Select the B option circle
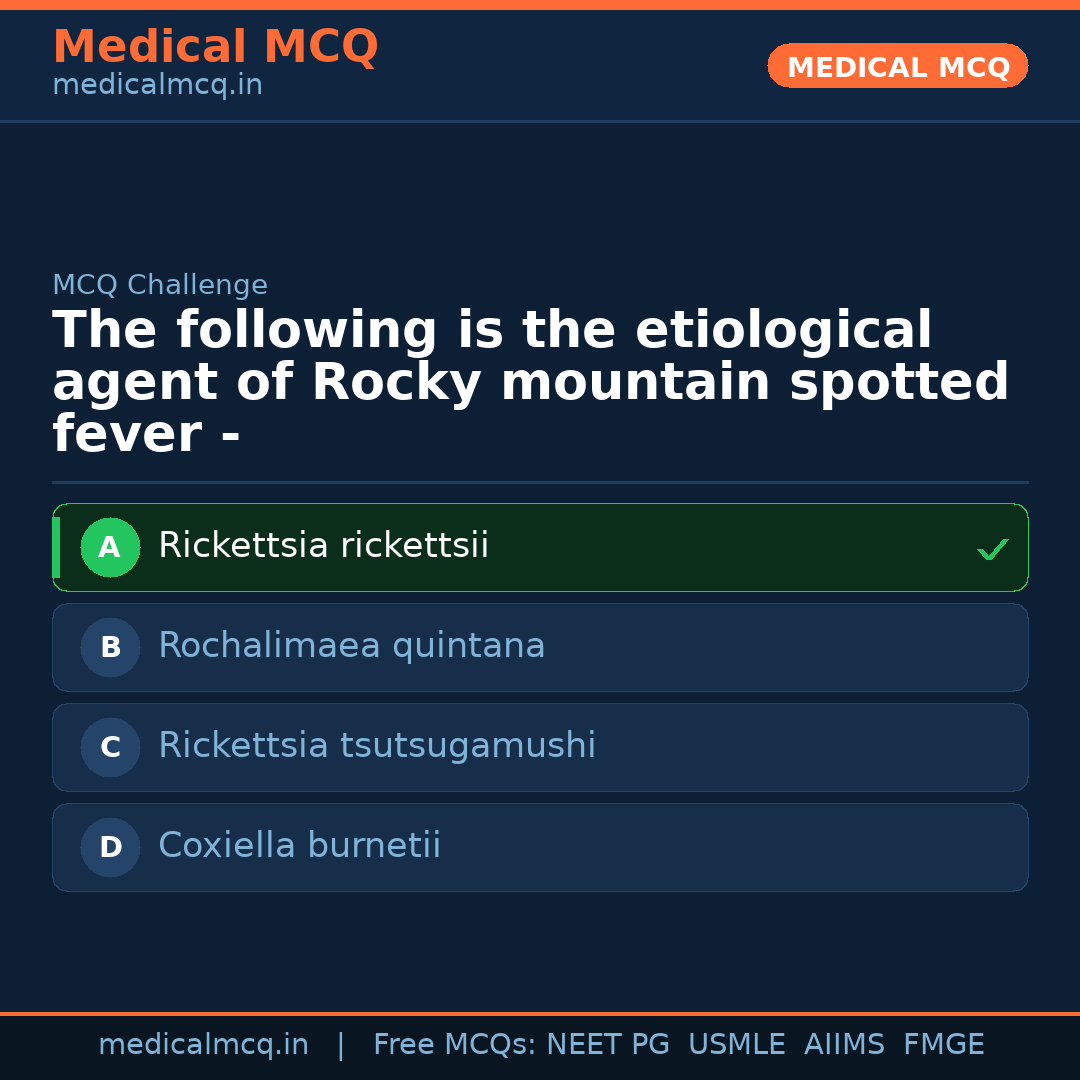Screen dimensions: 1080x1080 coord(110,647)
